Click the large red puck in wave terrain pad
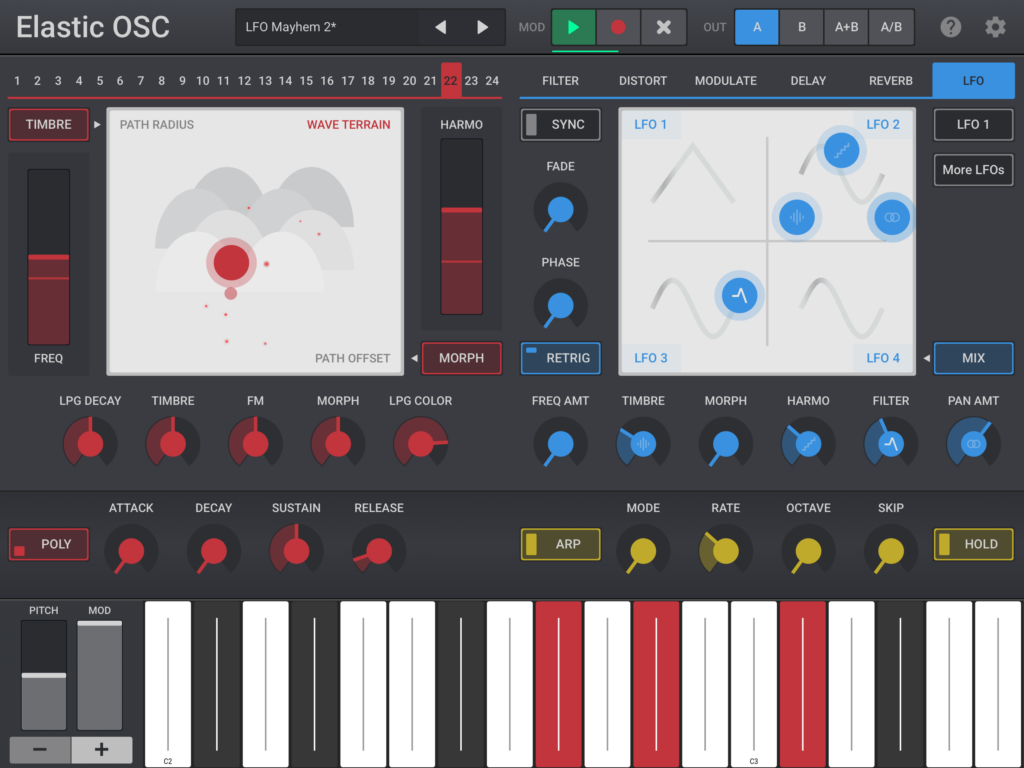The width and height of the screenshot is (1024, 768). point(231,262)
